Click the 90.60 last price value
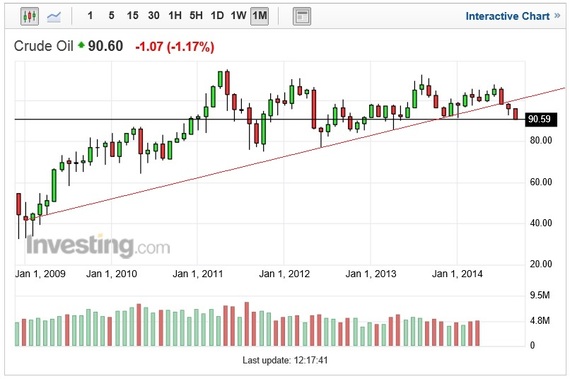The height and width of the screenshot is (379, 570). tap(105, 46)
